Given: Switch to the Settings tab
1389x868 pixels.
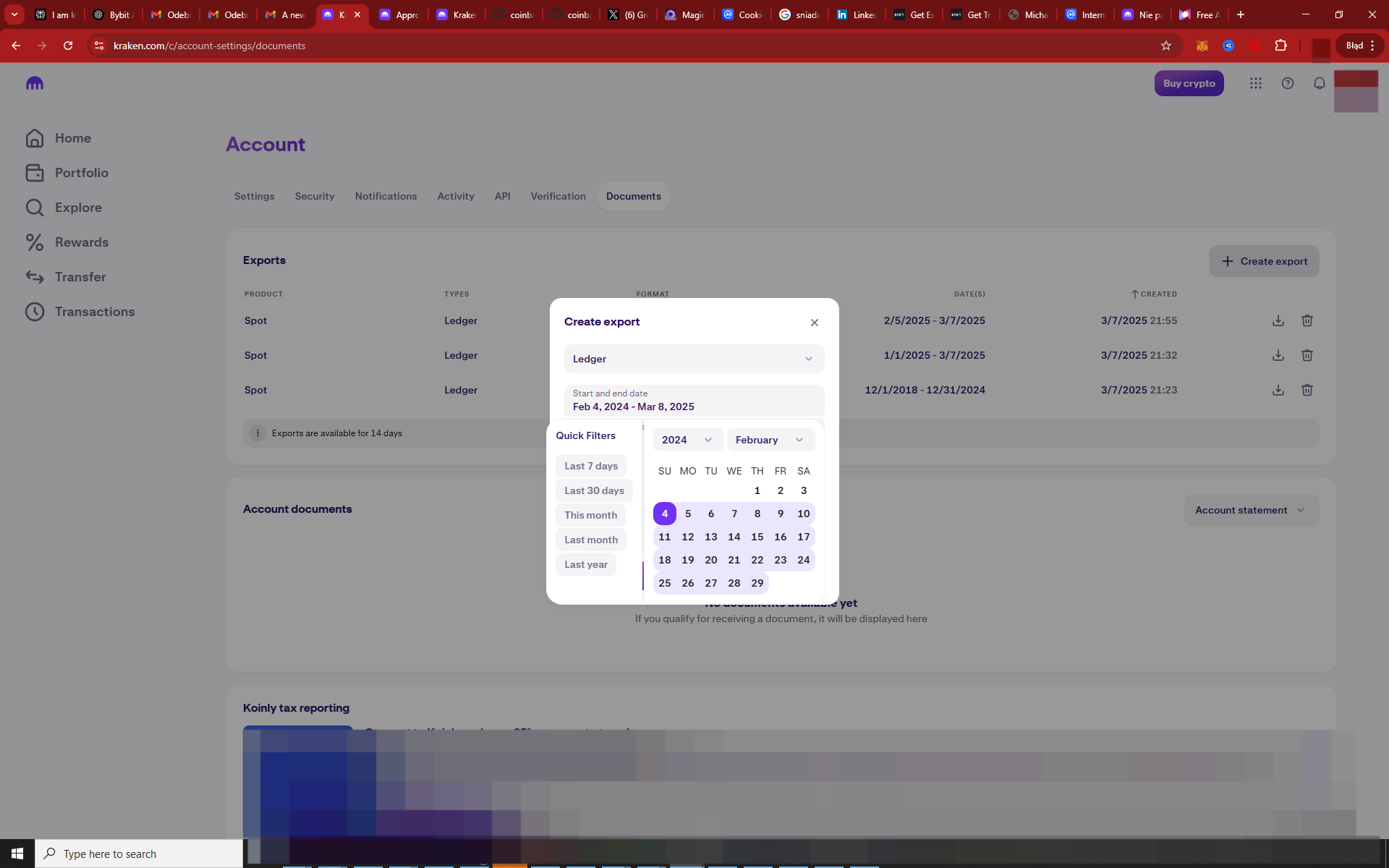Looking at the screenshot, I should point(254,196).
